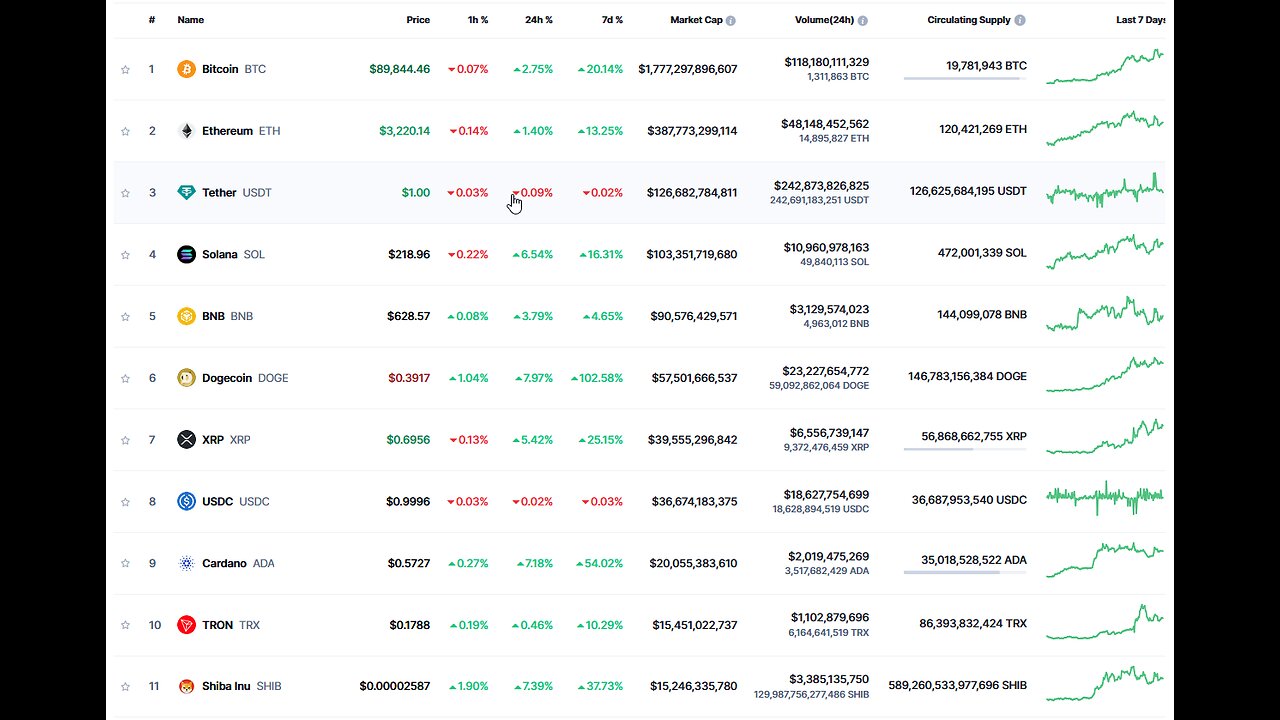Sort by Market Cap column header

point(696,20)
